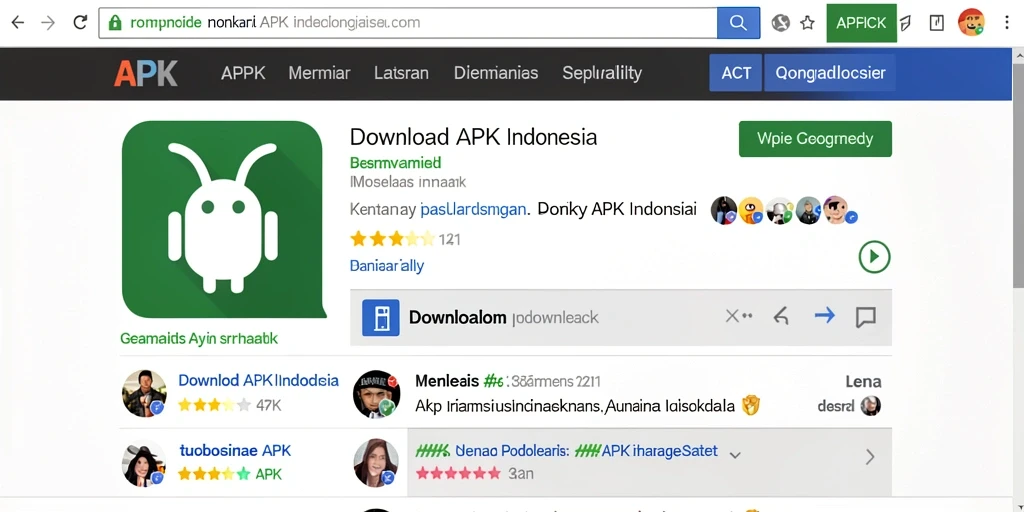
Task: Click the pen-shaped extension icon after APFICK
Action: click(x=905, y=24)
